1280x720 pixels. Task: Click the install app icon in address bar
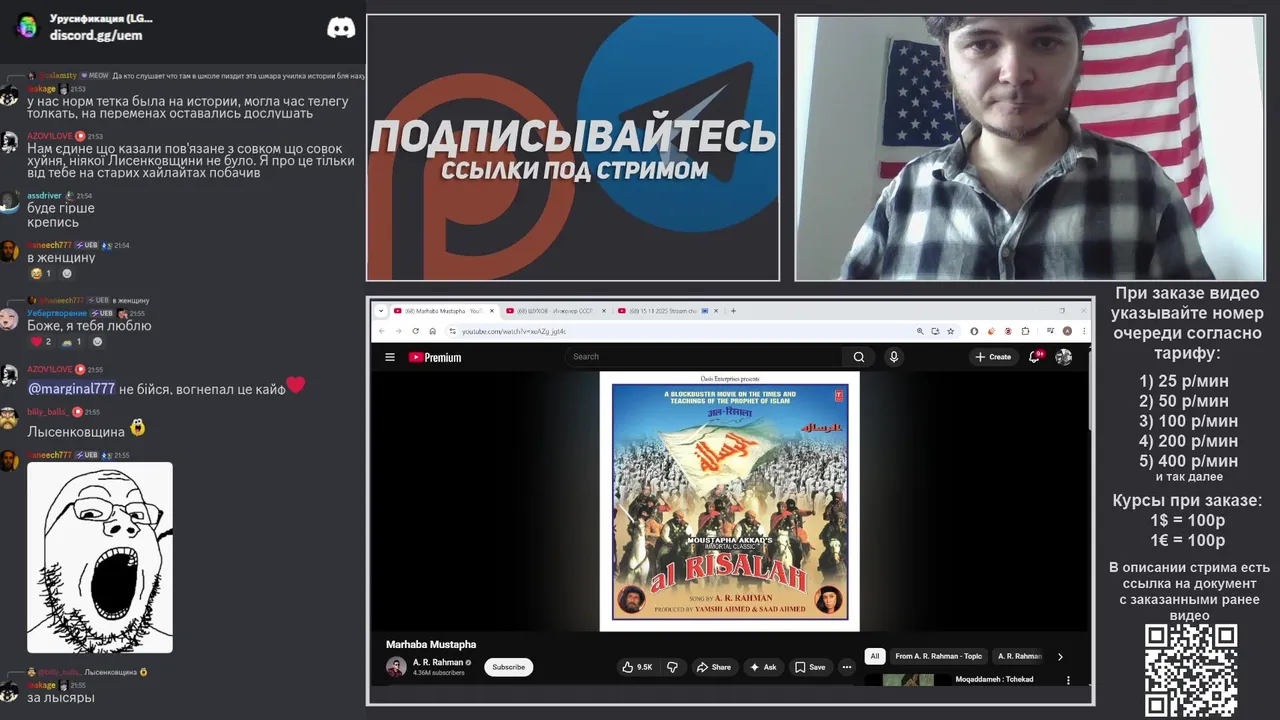click(x=935, y=331)
